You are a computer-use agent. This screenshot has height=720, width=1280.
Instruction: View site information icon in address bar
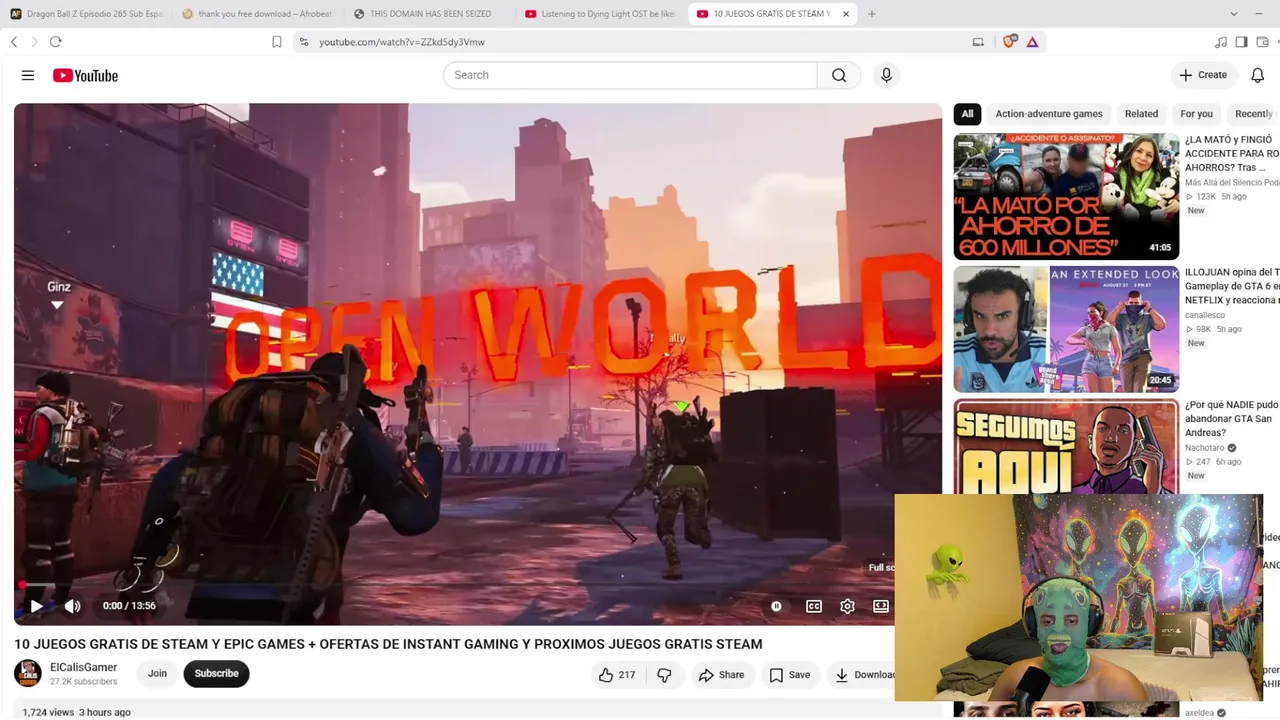tap(304, 42)
